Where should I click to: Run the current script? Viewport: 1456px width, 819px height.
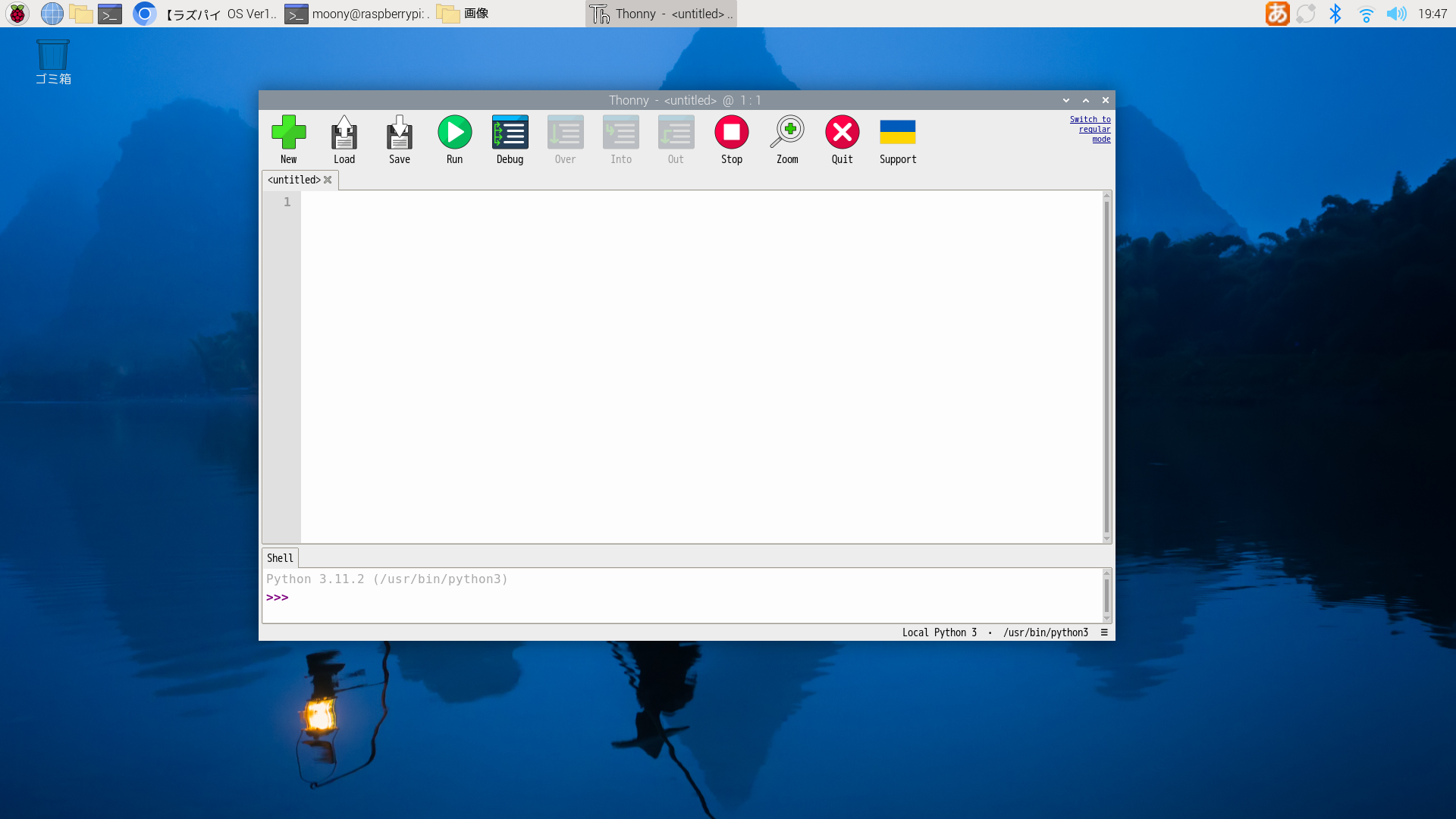[x=454, y=133]
